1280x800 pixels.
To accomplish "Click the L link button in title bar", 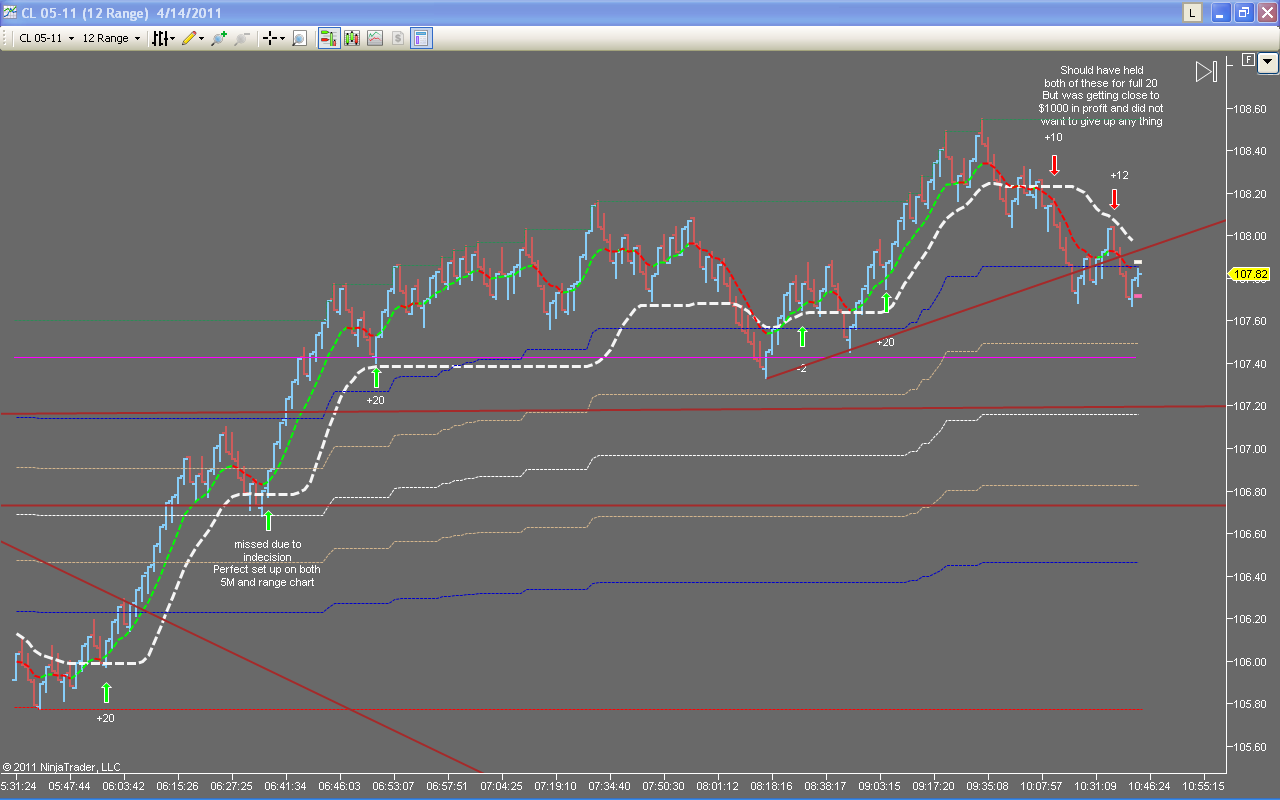I will (1192, 13).
